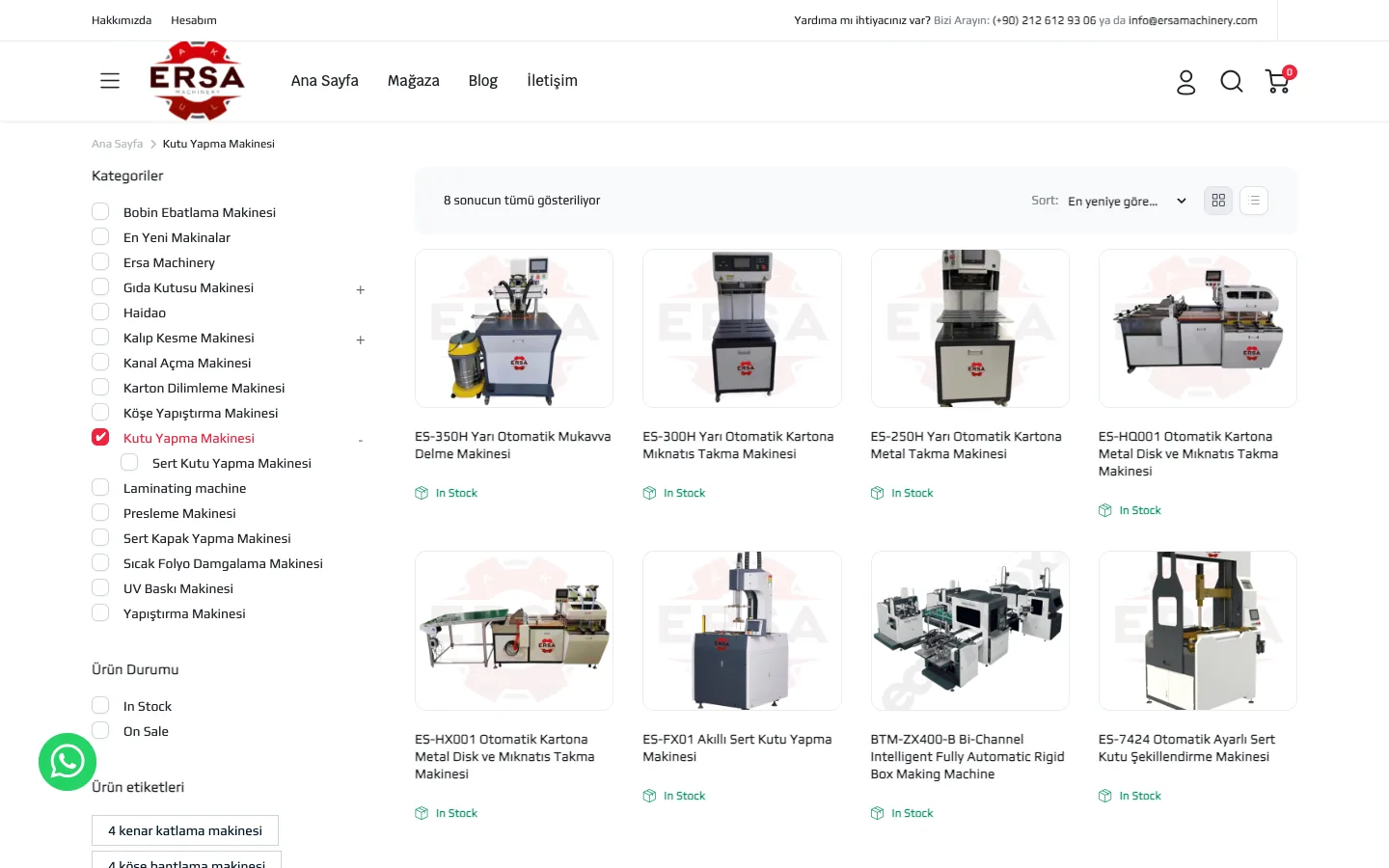Screen dimensions: 1389x868
Task: Uncheck the Kutu Yapma Makinesi category
Action: [100, 438]
